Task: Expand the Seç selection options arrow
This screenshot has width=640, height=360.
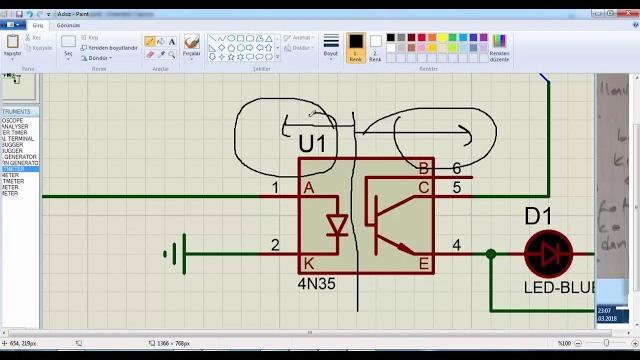Action: click(x=68, y=60)
